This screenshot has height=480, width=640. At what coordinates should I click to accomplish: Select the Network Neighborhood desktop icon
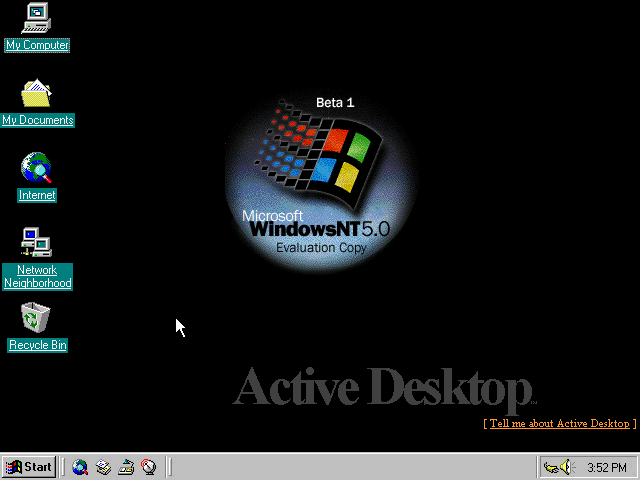pos(36,242)
